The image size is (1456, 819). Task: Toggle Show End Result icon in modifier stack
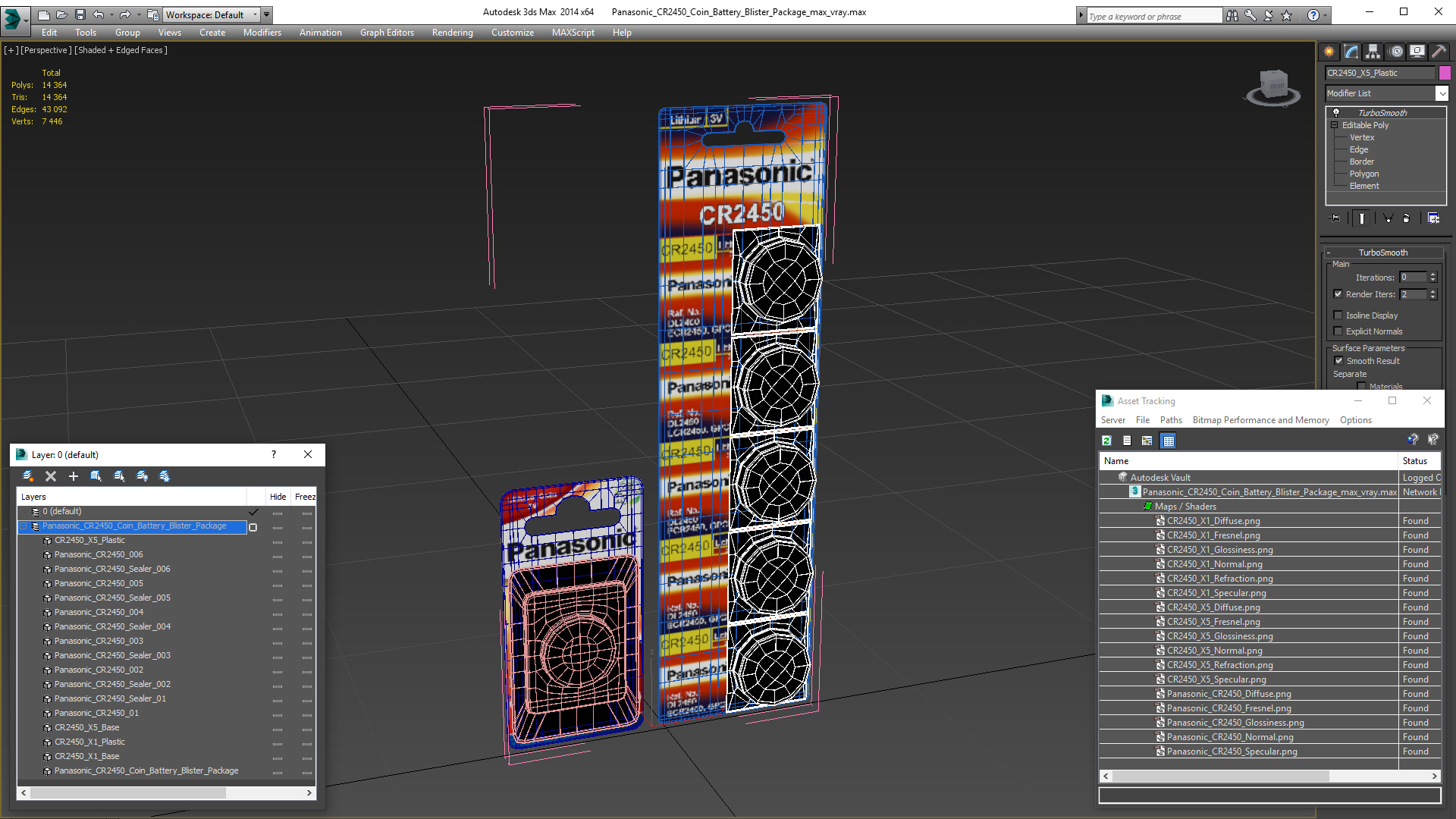click(x=1362, y=218)
